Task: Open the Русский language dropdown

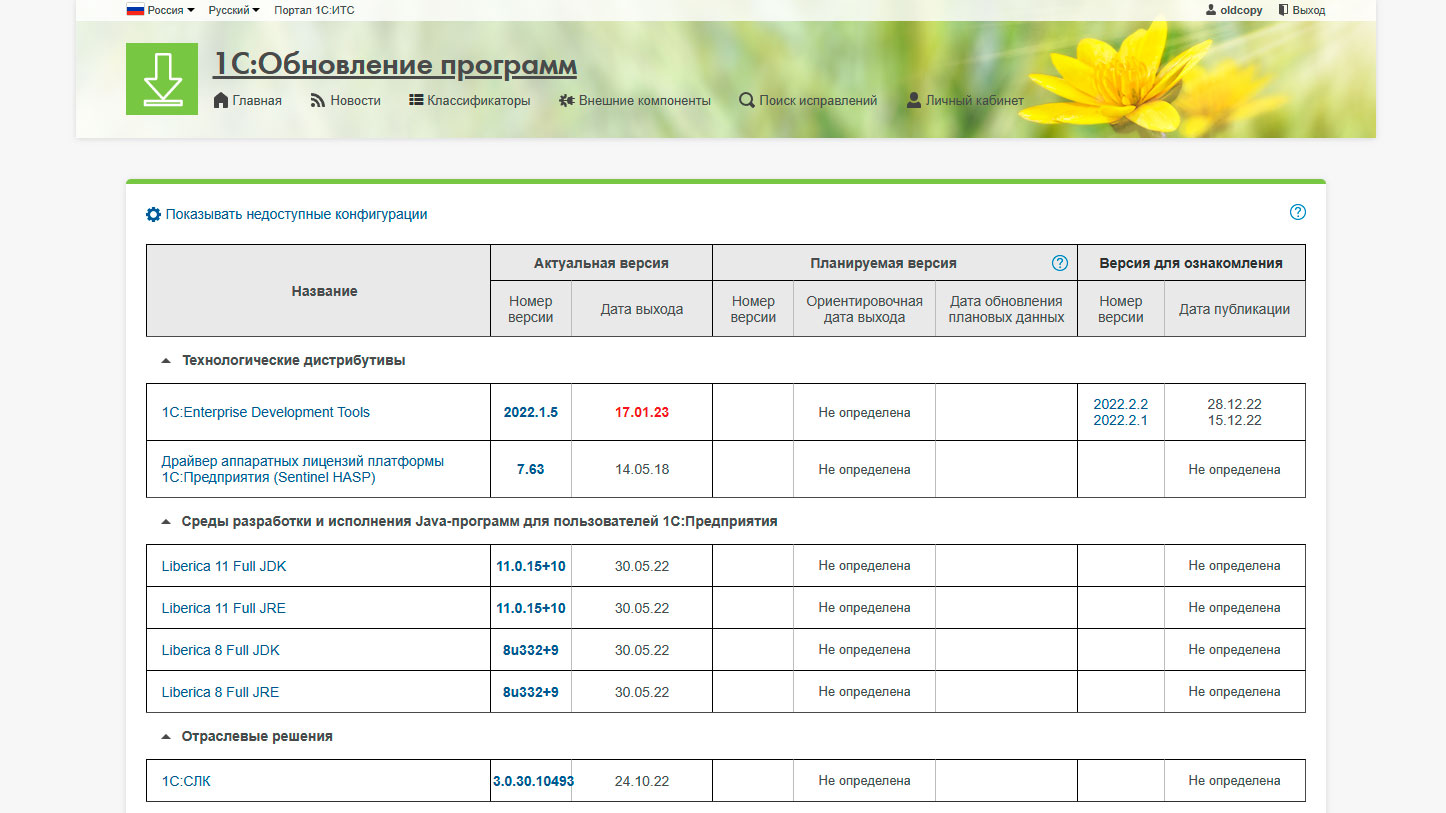Action: click(x=233, y=10)
